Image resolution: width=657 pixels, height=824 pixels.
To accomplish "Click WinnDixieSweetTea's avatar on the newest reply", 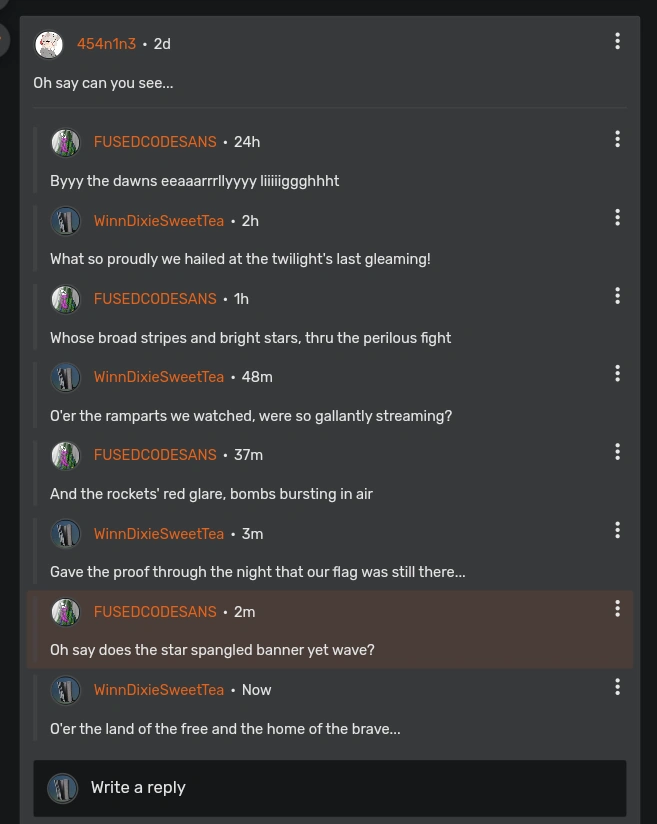I will coord(66,690).
